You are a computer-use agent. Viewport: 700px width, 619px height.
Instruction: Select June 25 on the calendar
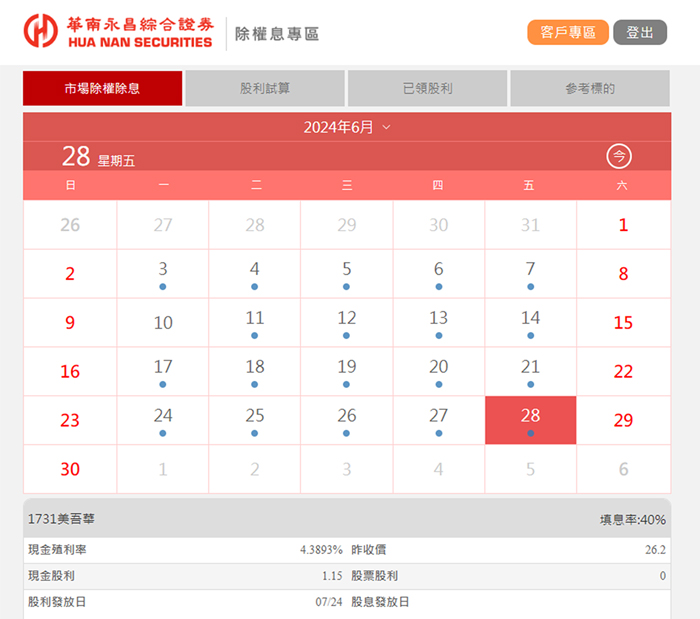[255, 420]
